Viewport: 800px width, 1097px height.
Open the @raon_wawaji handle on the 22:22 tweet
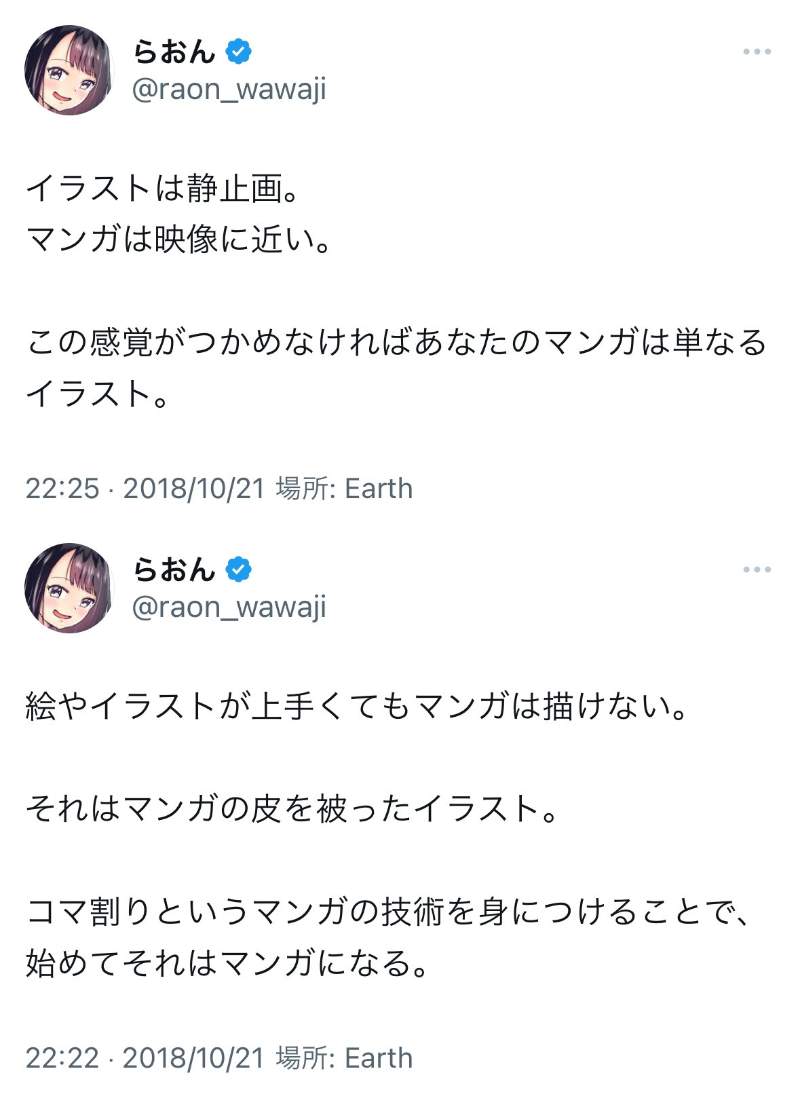[x=229, y=607]
